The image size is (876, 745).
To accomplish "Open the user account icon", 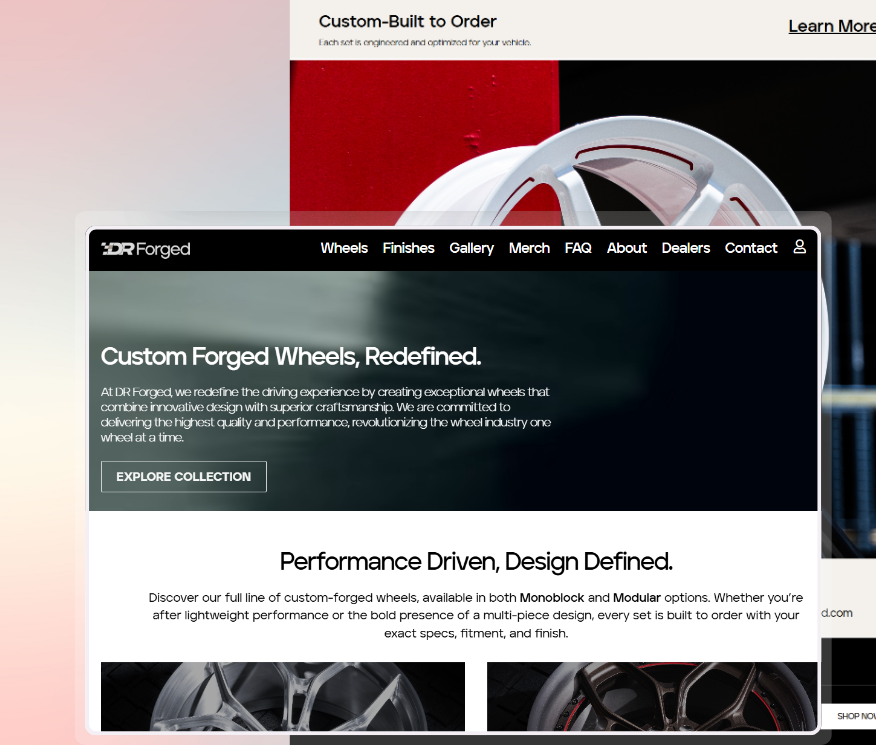I will tap(799, 247).
